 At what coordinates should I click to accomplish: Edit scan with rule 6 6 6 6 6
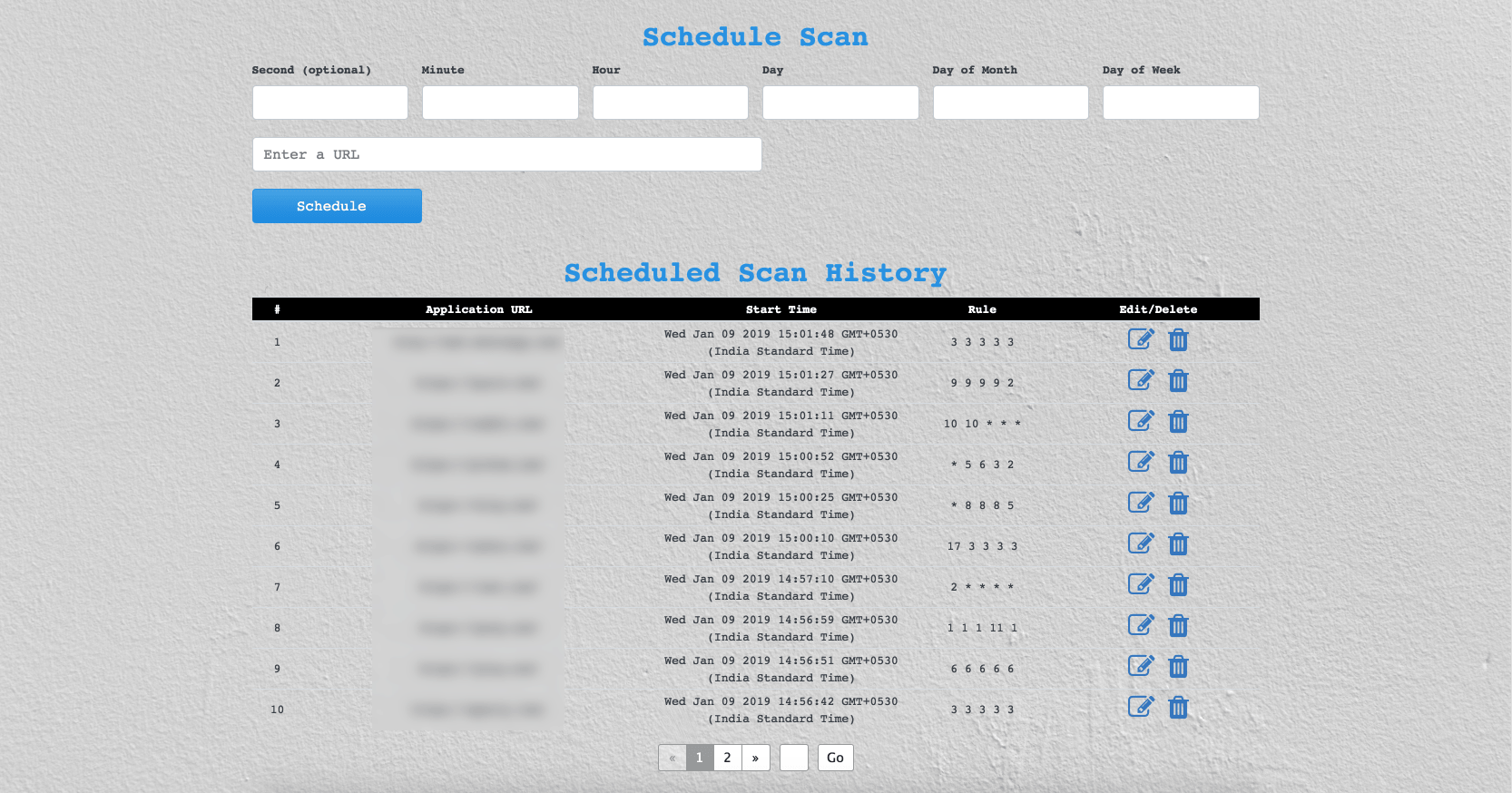pos(1141,666)
